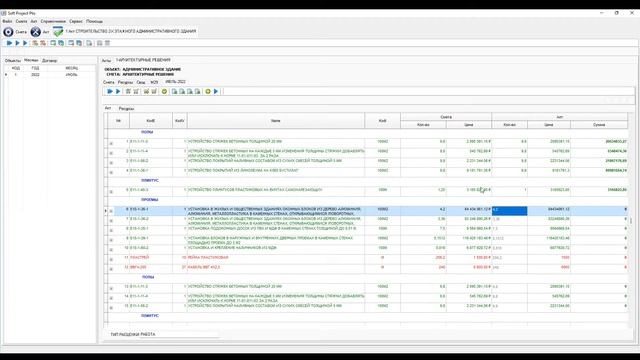Click the Цена column header under Акт
Viewport: 640px width, 360px height.
(x=549, y=125)
